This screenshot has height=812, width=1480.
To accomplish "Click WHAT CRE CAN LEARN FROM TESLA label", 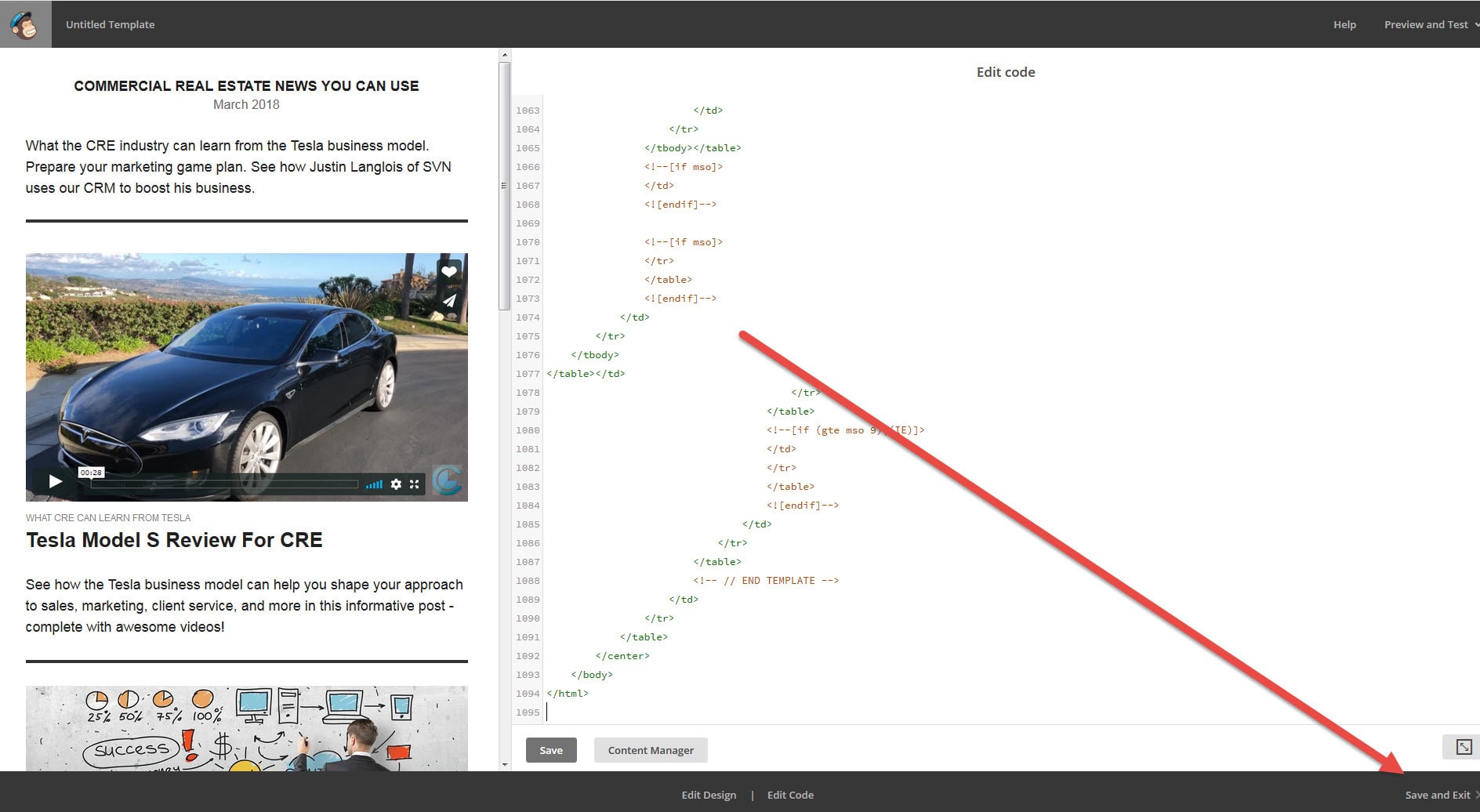I will tap(108, 518).
